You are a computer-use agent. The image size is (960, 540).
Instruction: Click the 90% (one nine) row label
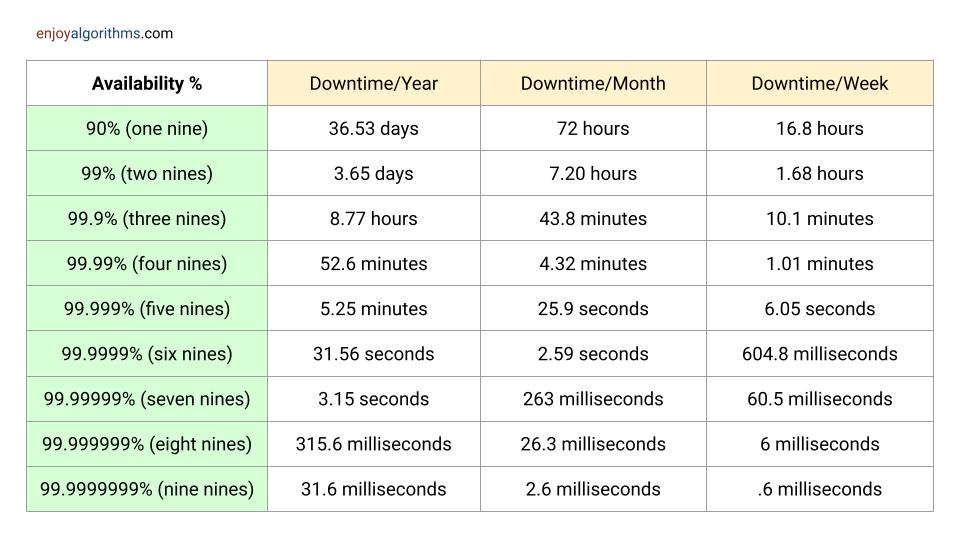[147, 128]
